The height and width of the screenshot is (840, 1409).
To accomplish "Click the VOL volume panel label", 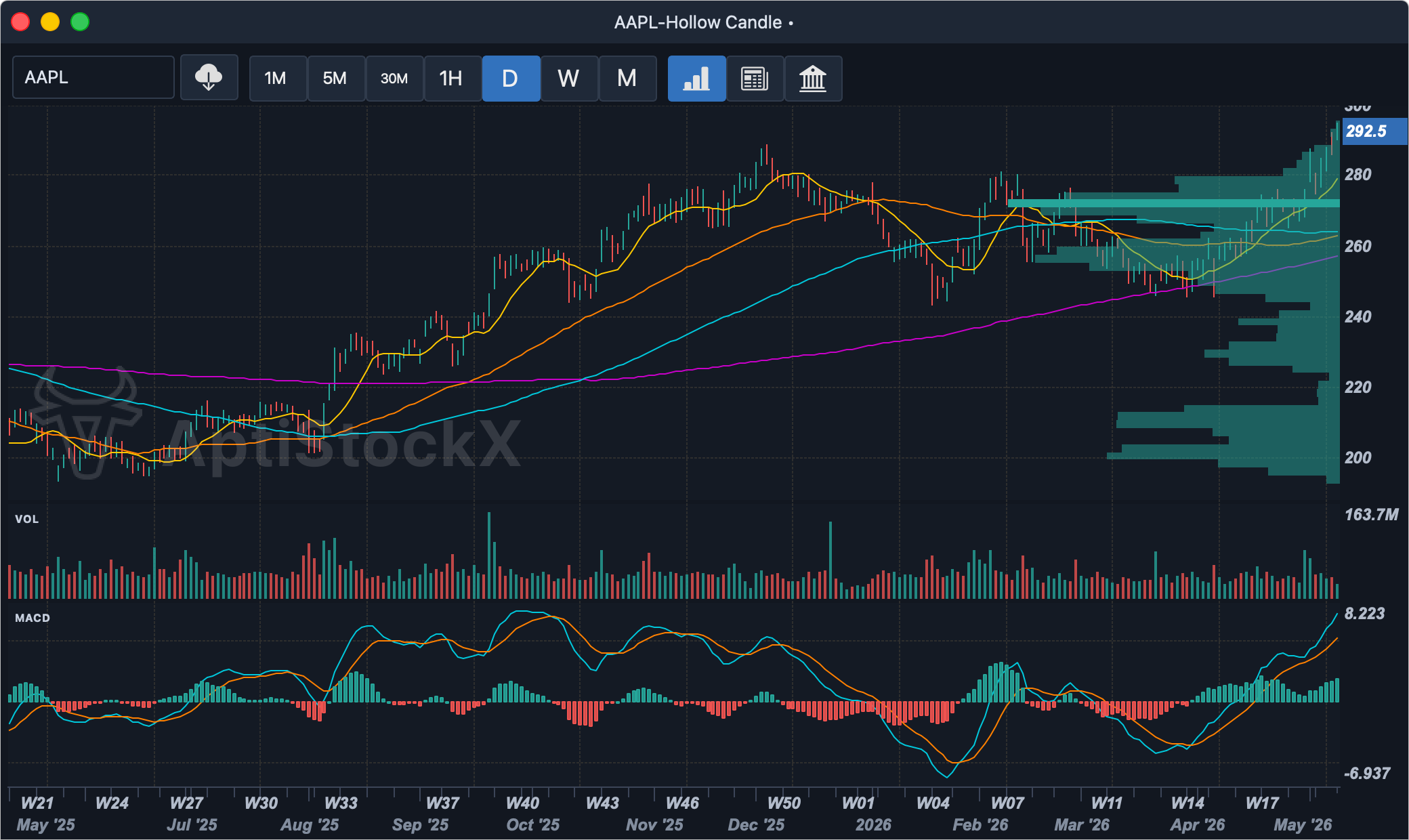I will [27, 519].
